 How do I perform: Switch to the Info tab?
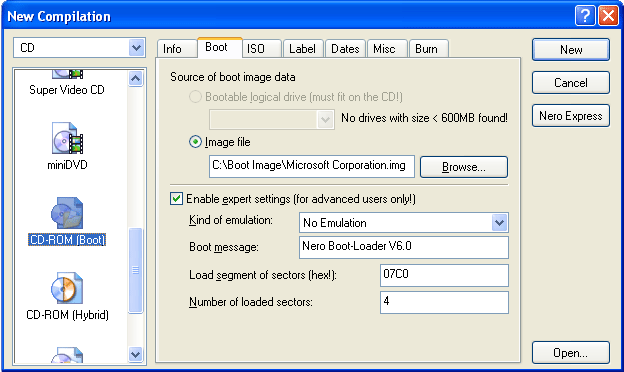click(177, 49)
